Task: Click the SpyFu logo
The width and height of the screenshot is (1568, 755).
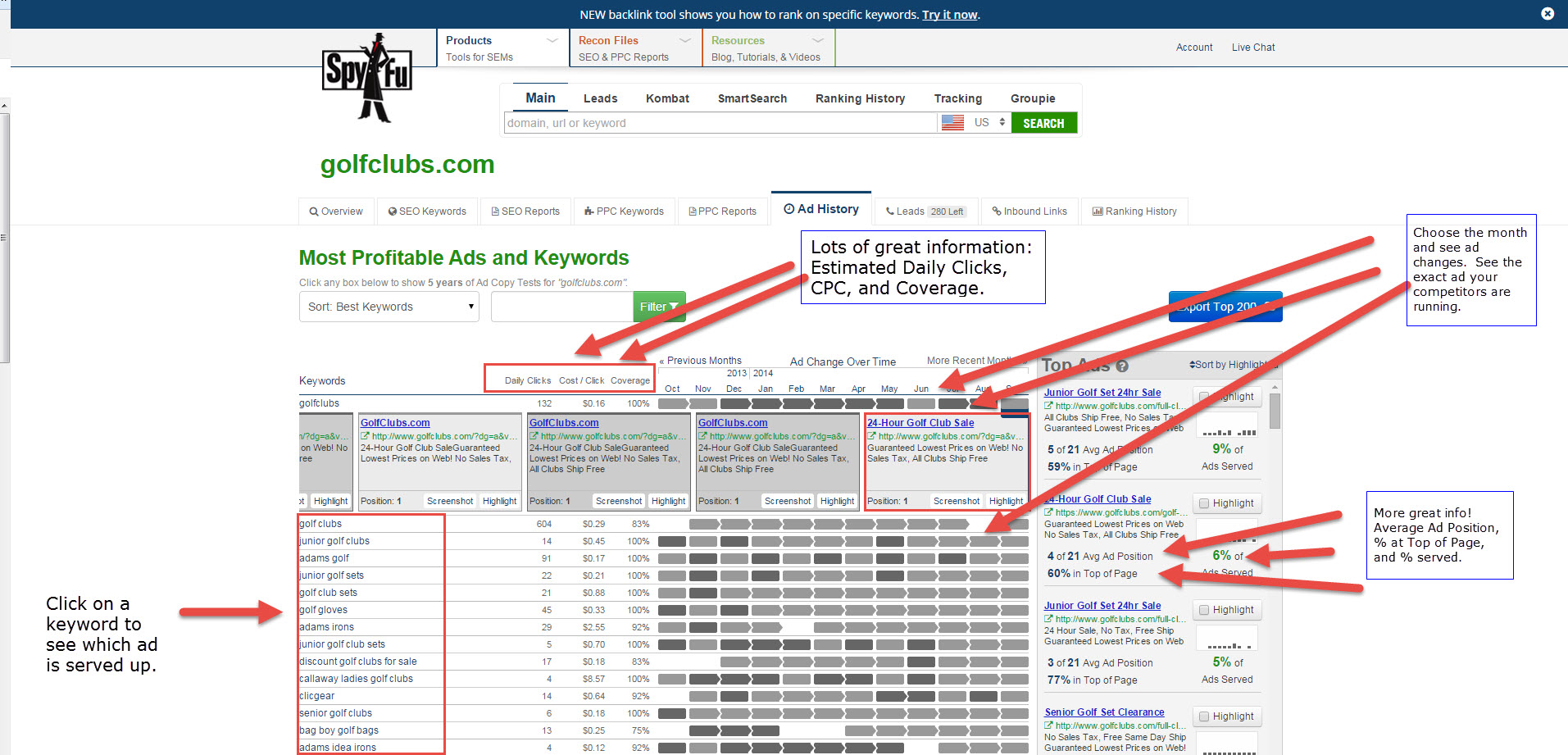Action: tap(366, 78)
